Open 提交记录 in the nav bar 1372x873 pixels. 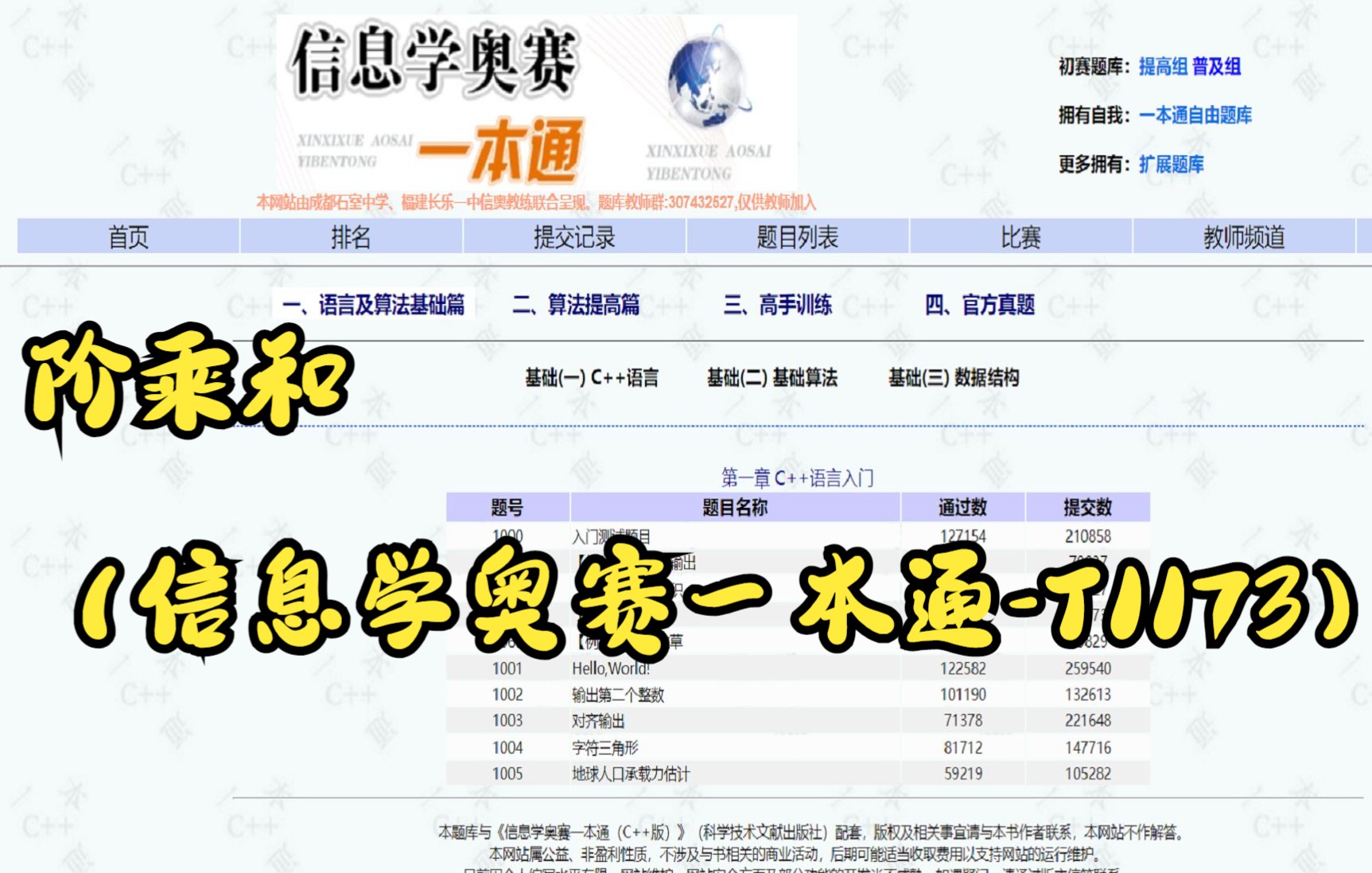[x=574, y=237]
